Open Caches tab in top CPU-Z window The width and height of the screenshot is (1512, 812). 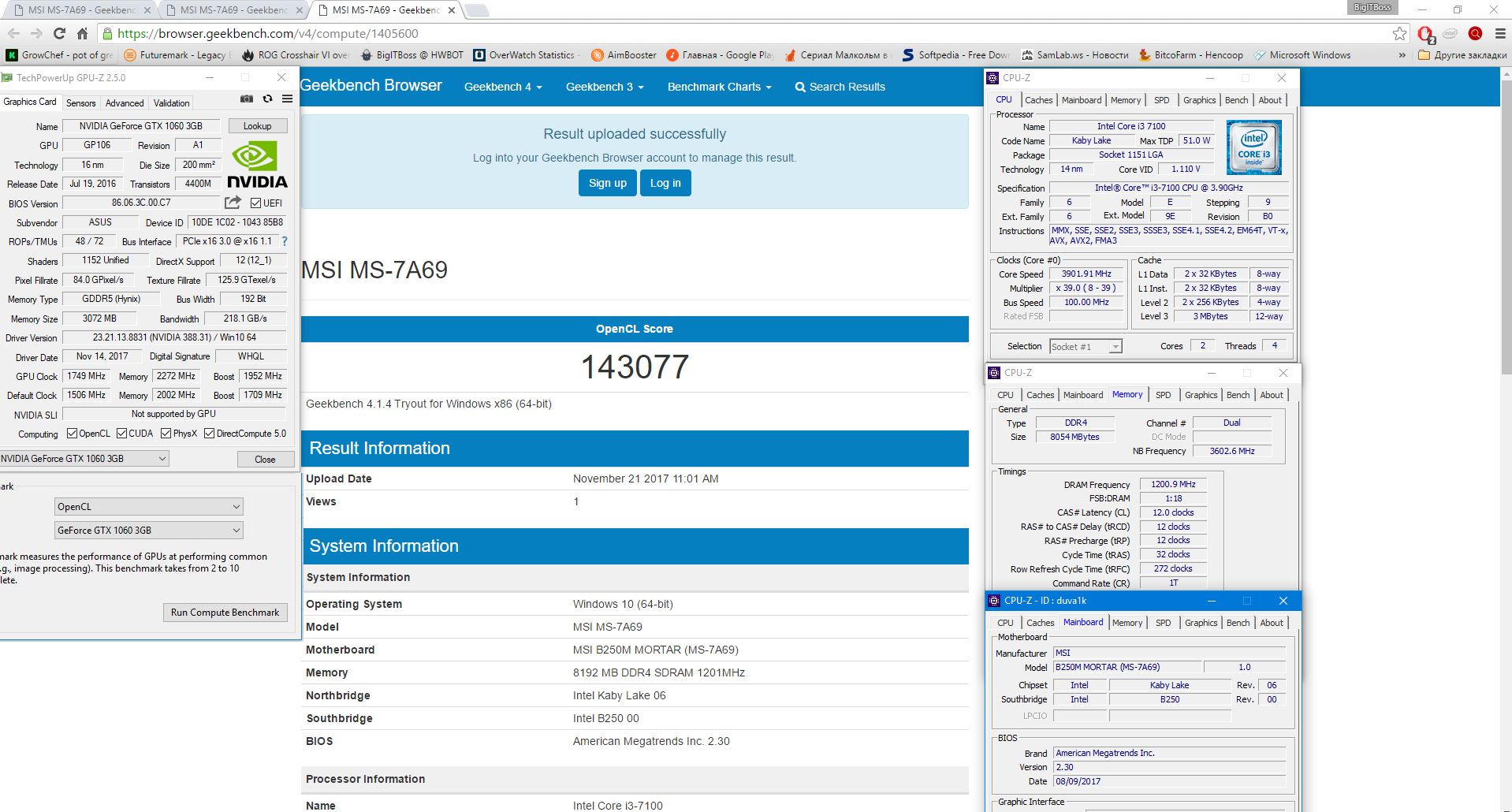[x=1038, y=100]
